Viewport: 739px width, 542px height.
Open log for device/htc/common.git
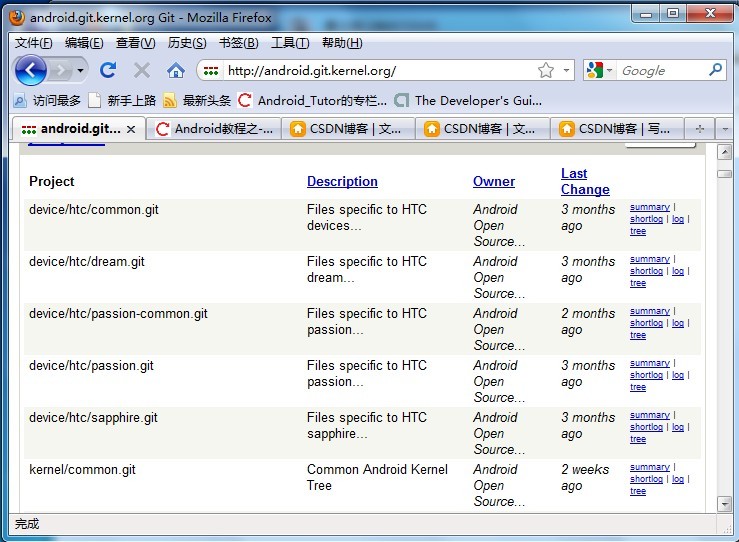[678, 219]
